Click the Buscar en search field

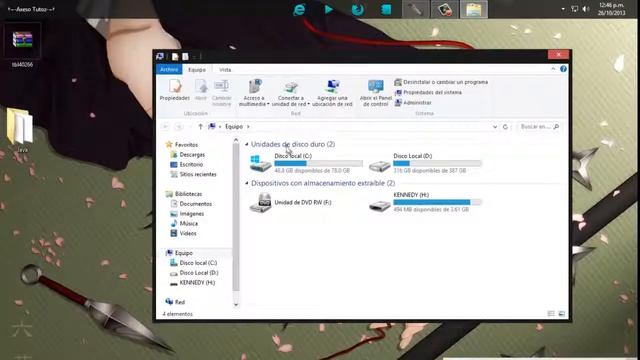(x=539, y=127)
